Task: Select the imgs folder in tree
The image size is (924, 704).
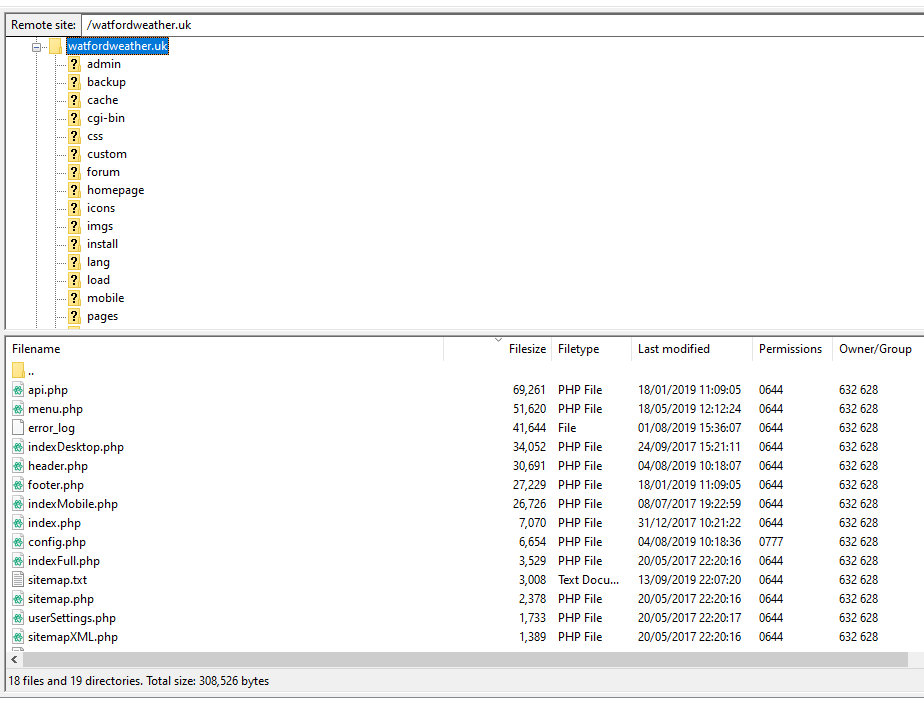Action: [x=100, y=226]
